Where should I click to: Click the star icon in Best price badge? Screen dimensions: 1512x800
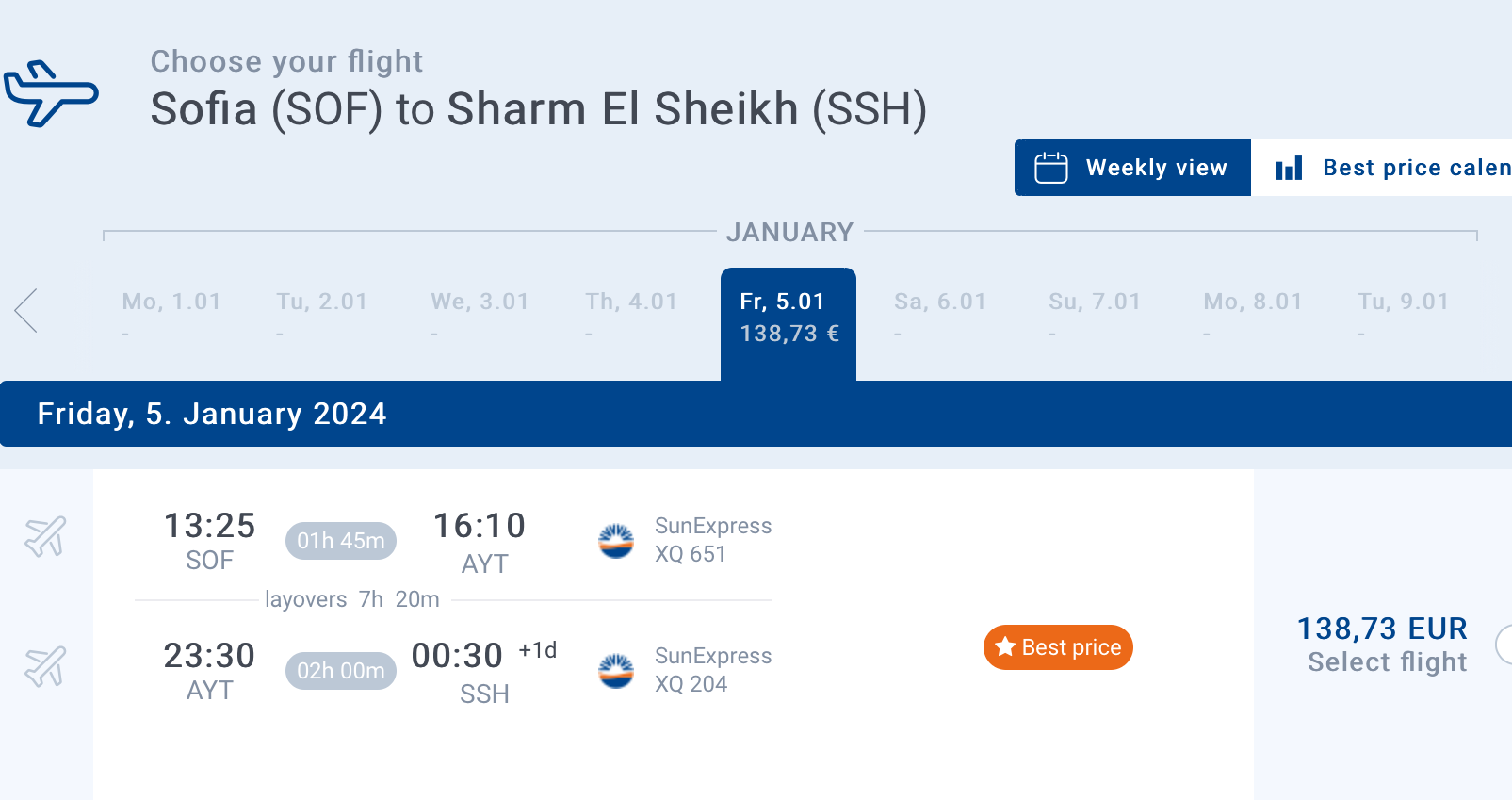point(1005,646)
